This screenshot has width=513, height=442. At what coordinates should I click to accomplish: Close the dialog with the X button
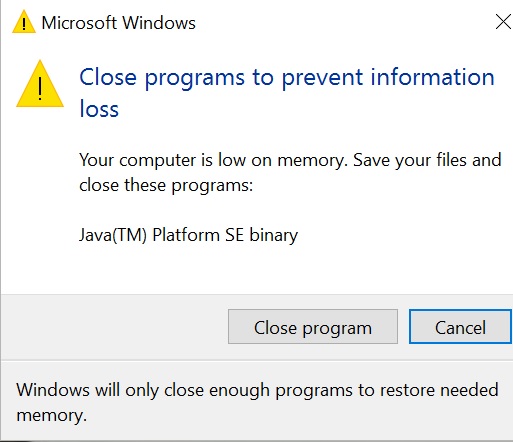tap(503, 22)
